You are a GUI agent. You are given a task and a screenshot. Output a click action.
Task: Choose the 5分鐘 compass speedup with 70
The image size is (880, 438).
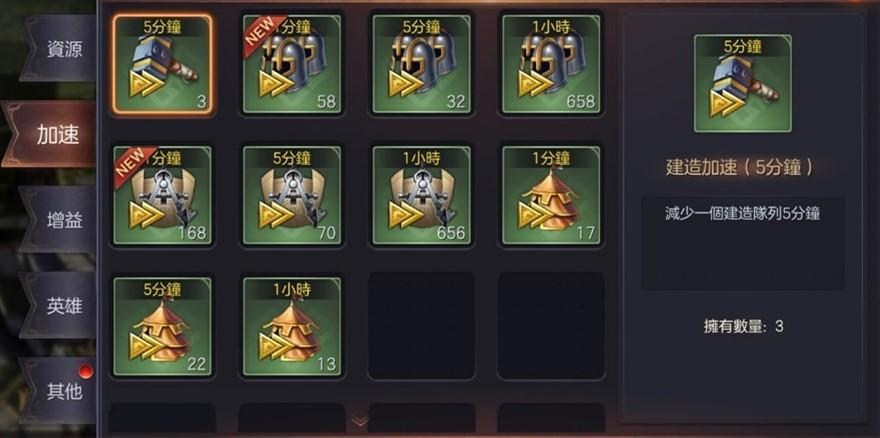coord(292,195)
